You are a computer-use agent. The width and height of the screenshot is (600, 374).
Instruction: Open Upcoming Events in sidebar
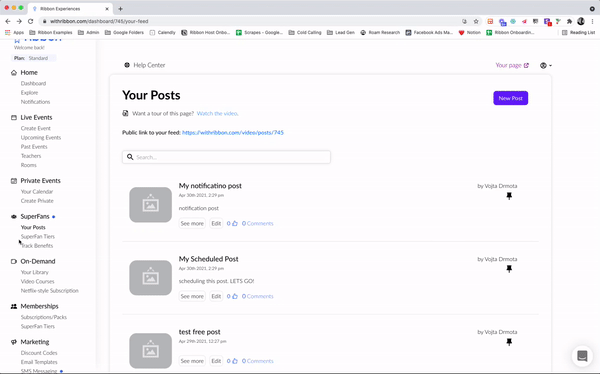pyautogui.click(x=41, y=137)
